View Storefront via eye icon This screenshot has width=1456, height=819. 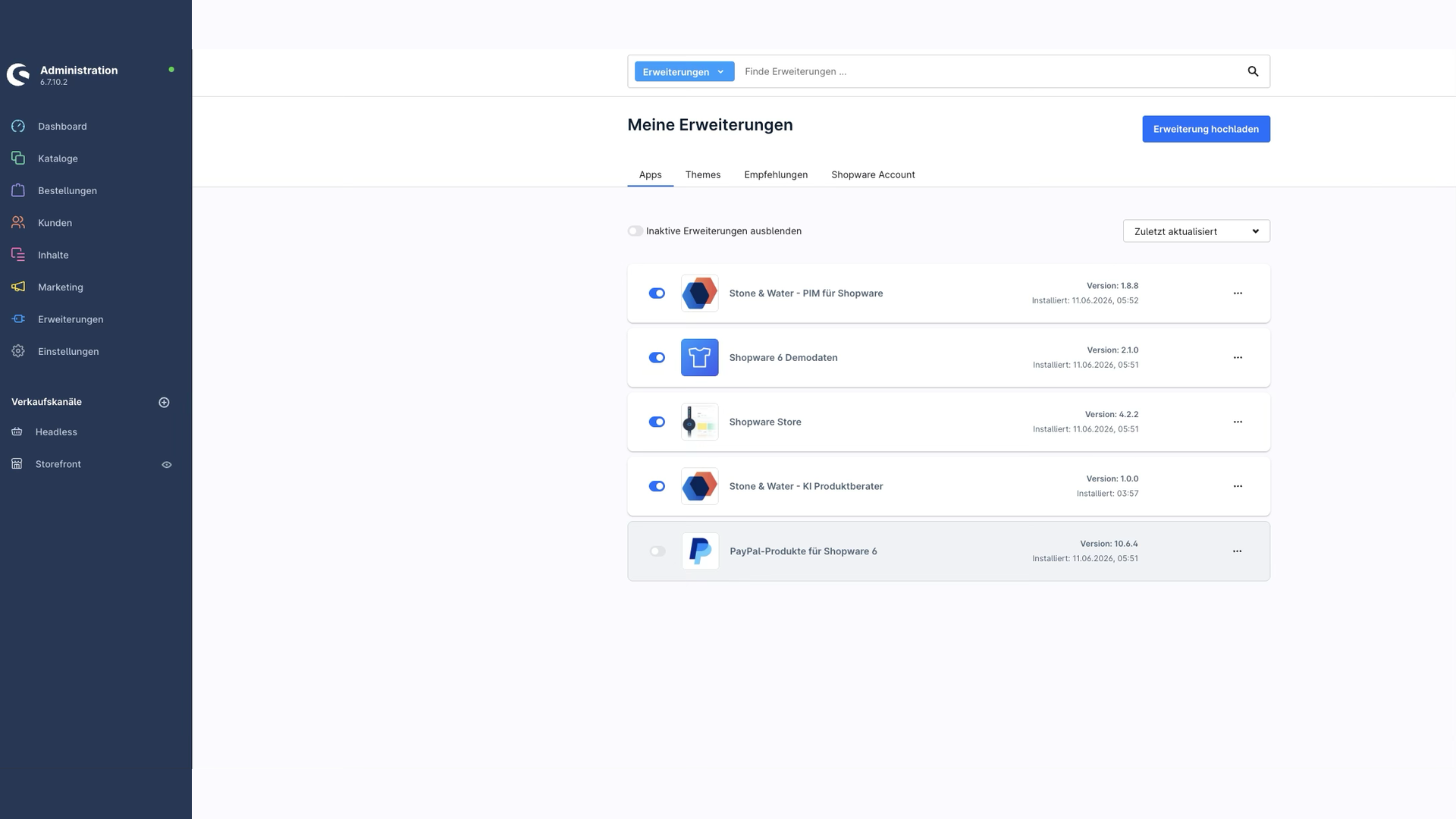[x=167, y=465]
